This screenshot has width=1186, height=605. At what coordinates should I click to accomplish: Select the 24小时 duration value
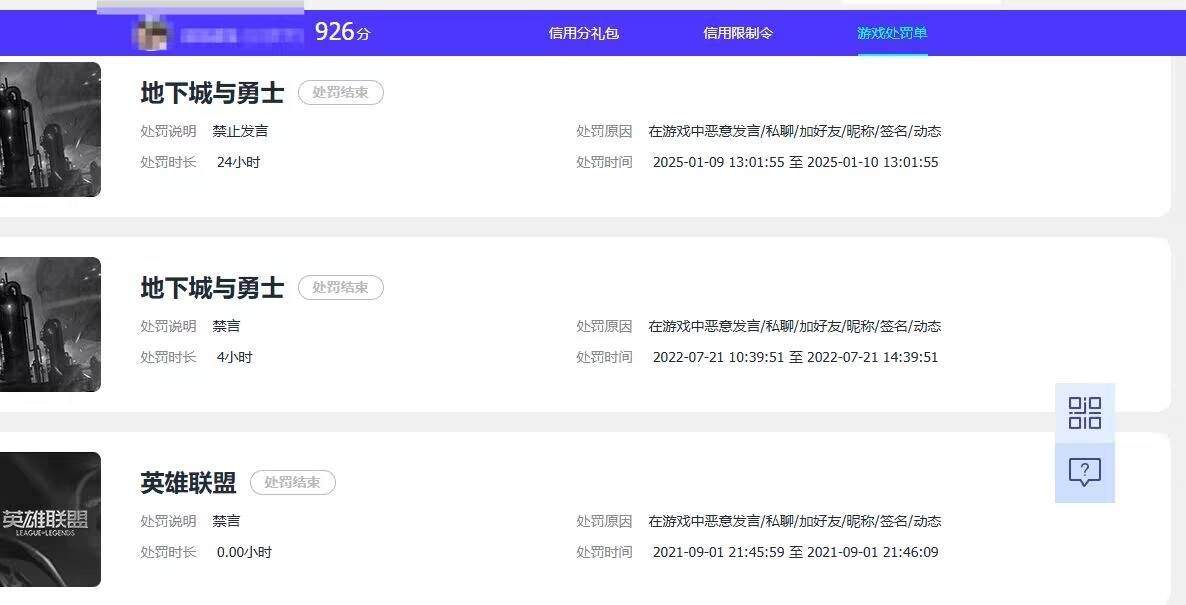pyautogui.click(x=238, y=162)
